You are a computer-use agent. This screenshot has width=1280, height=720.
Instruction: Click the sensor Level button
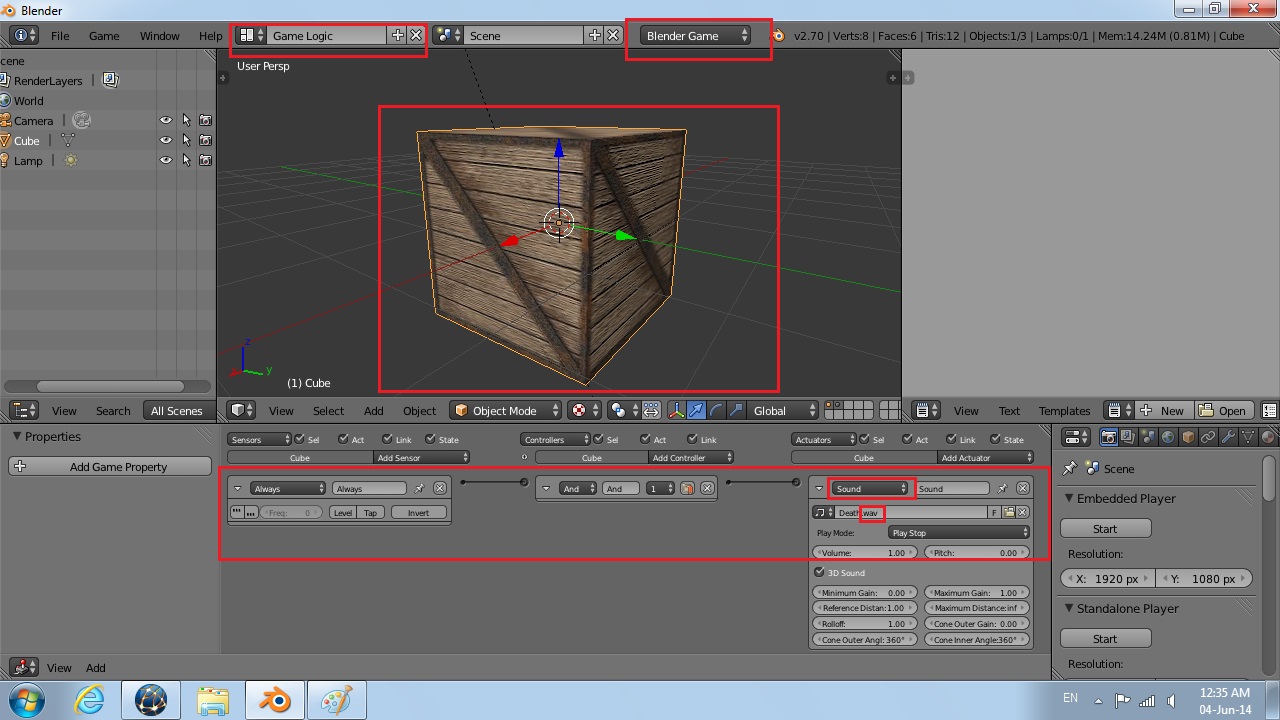coord(342,512)
